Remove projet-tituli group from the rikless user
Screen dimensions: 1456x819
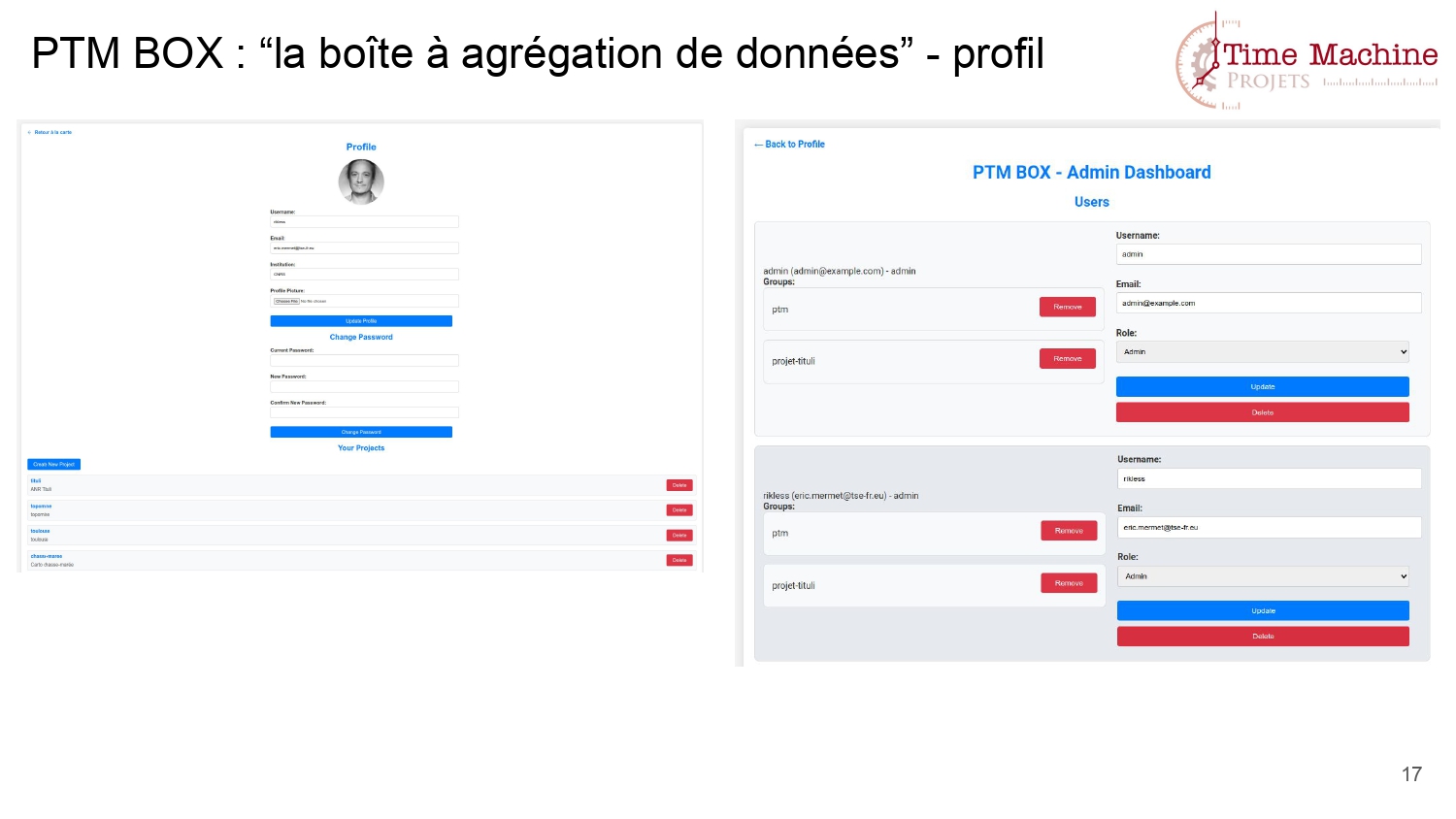[x=1069, y=583]
